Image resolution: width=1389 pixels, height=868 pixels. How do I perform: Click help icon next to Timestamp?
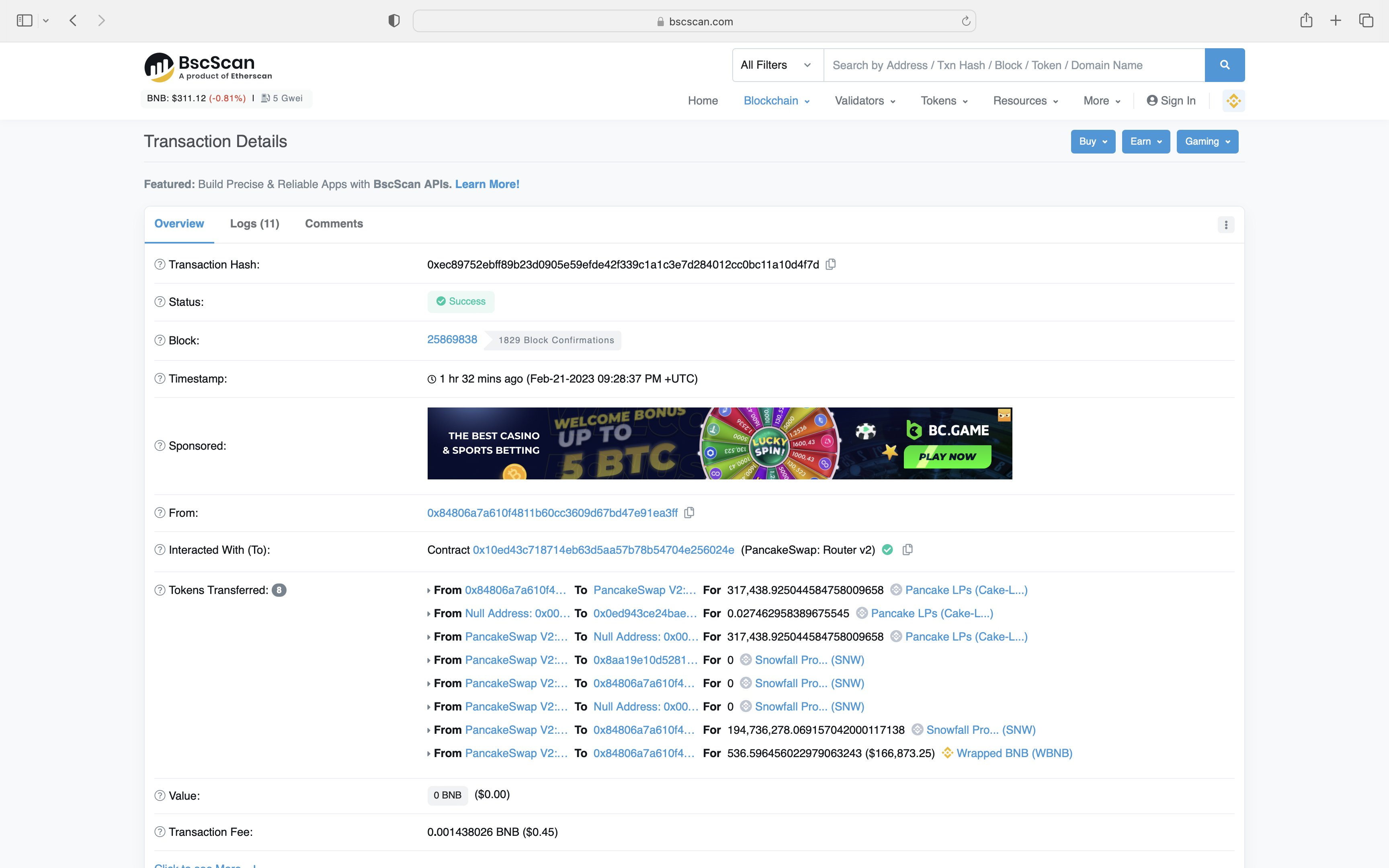pyautogui.click(x=160, y=378)
